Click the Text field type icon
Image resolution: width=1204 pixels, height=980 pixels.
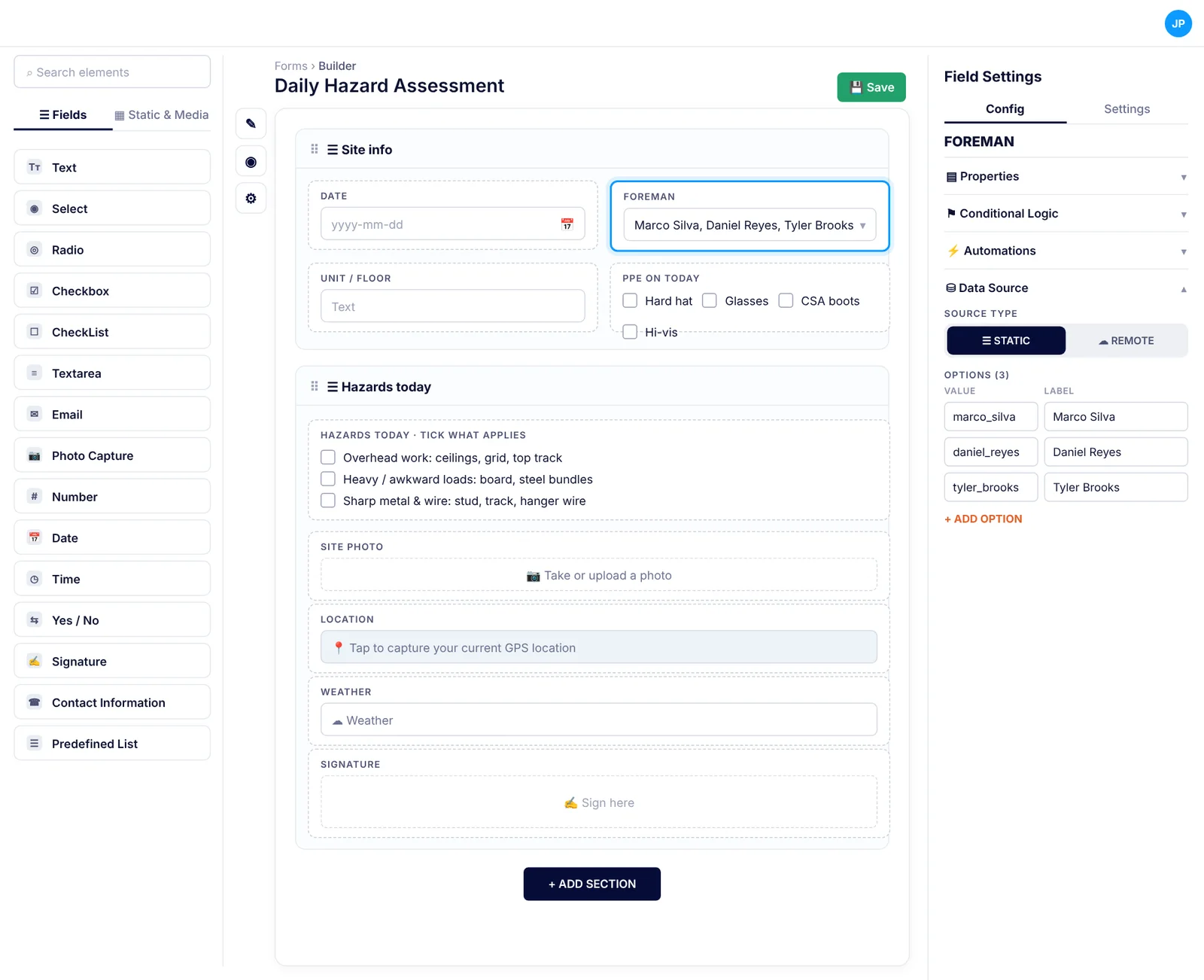pos(35,167)
